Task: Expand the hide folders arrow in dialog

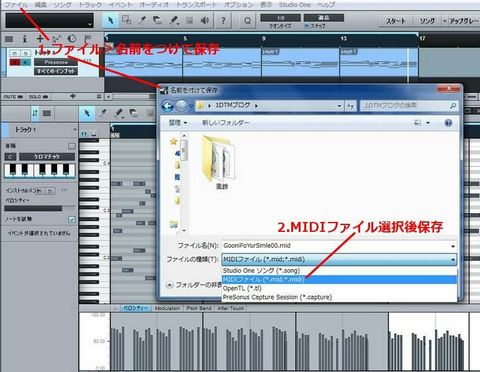Action: click(170, 285)
